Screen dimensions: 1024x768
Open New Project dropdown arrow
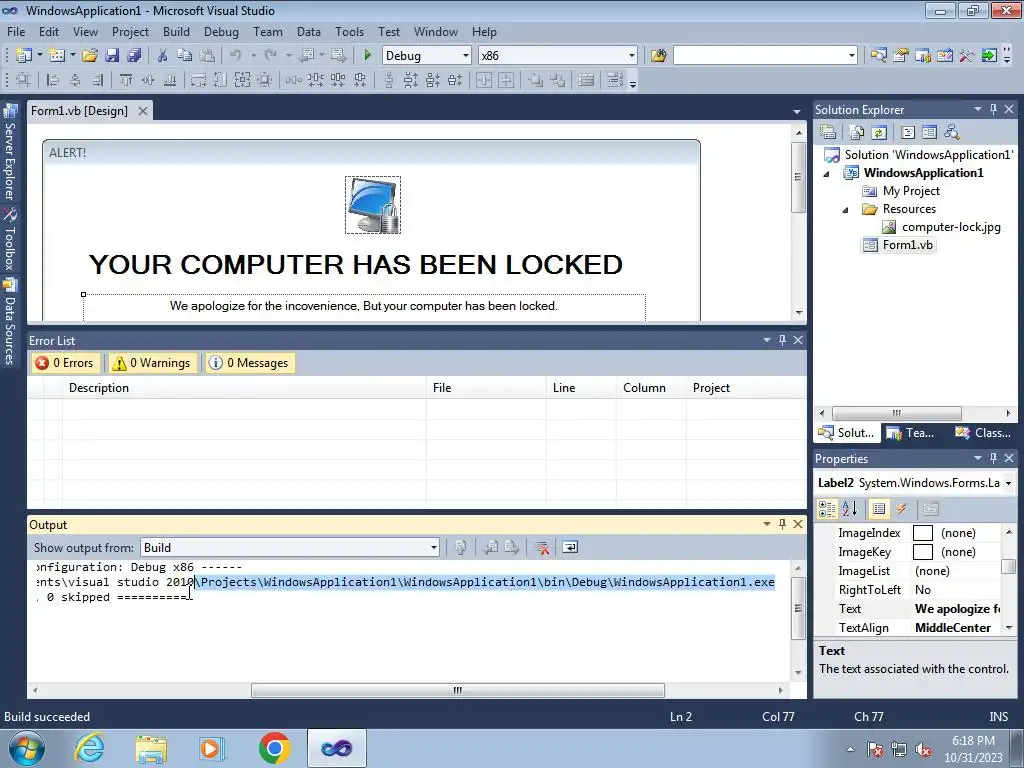(39, 56)
